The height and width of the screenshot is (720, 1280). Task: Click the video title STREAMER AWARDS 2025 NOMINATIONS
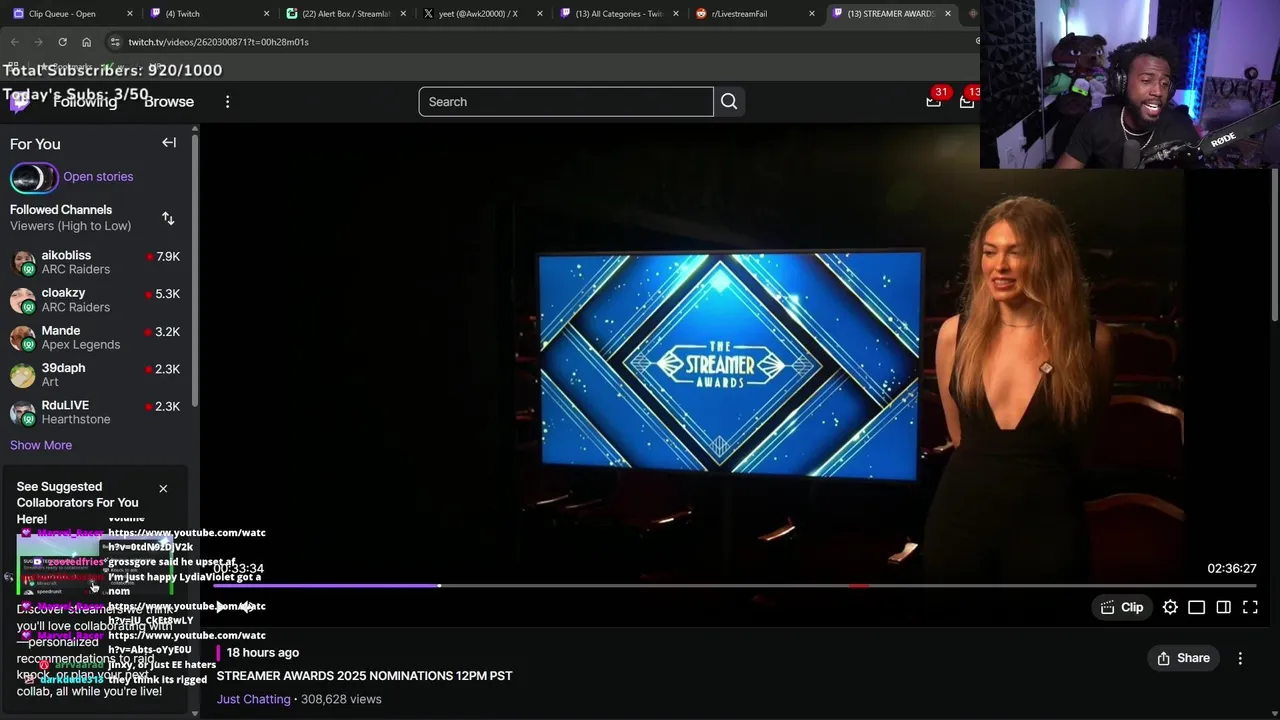tap(364, 676)
